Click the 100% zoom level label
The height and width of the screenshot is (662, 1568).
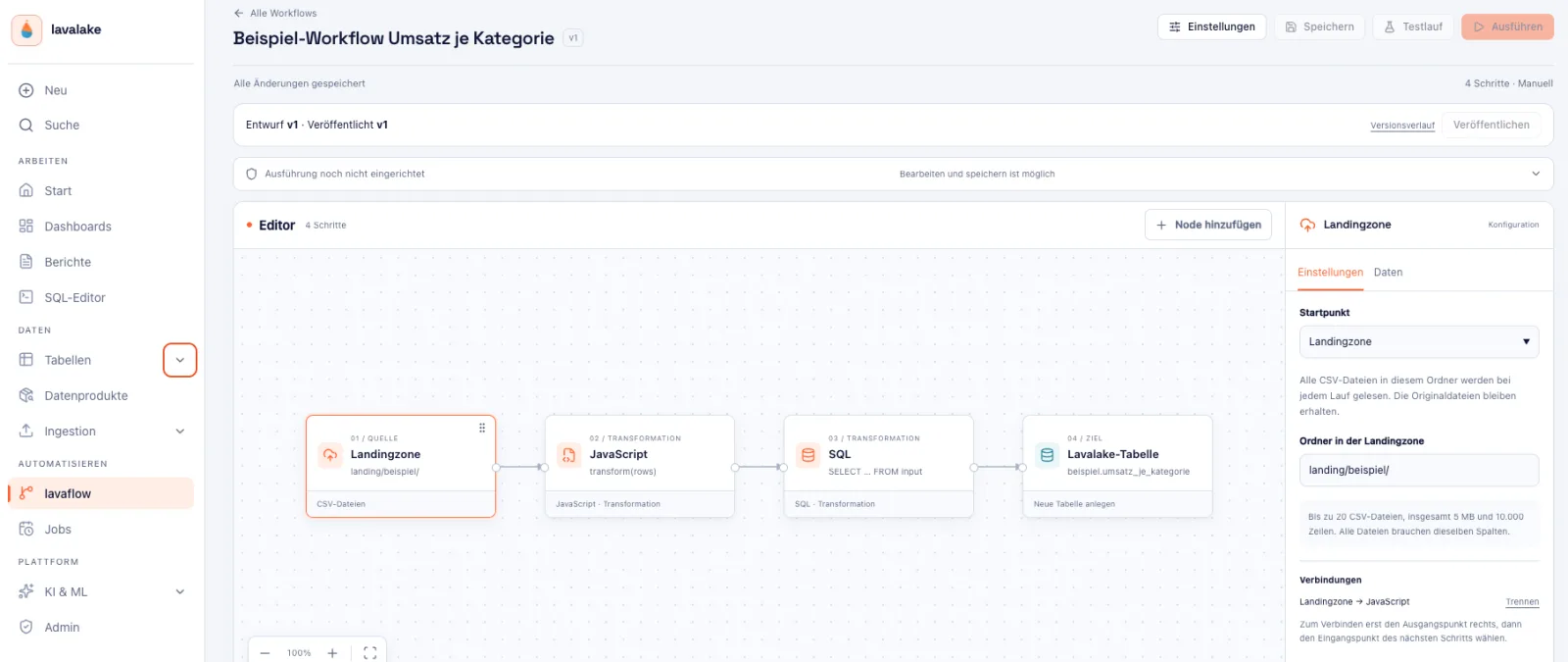[x=299, y=653]
